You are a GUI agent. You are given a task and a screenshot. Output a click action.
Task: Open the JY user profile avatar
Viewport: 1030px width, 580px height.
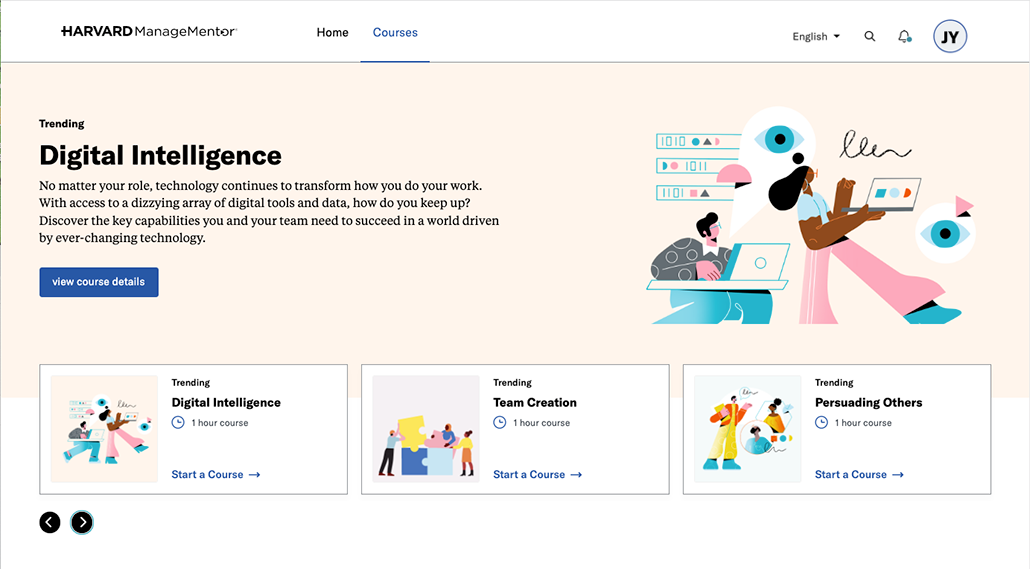(x=950, y=37)
